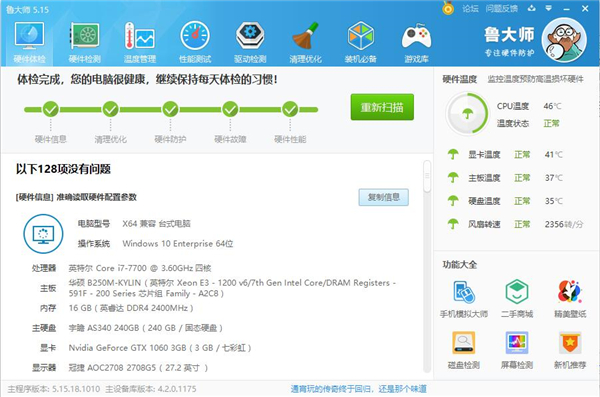Open 手机模拟大师 tool icon
600x397 pixels.
tap(464, 292)
